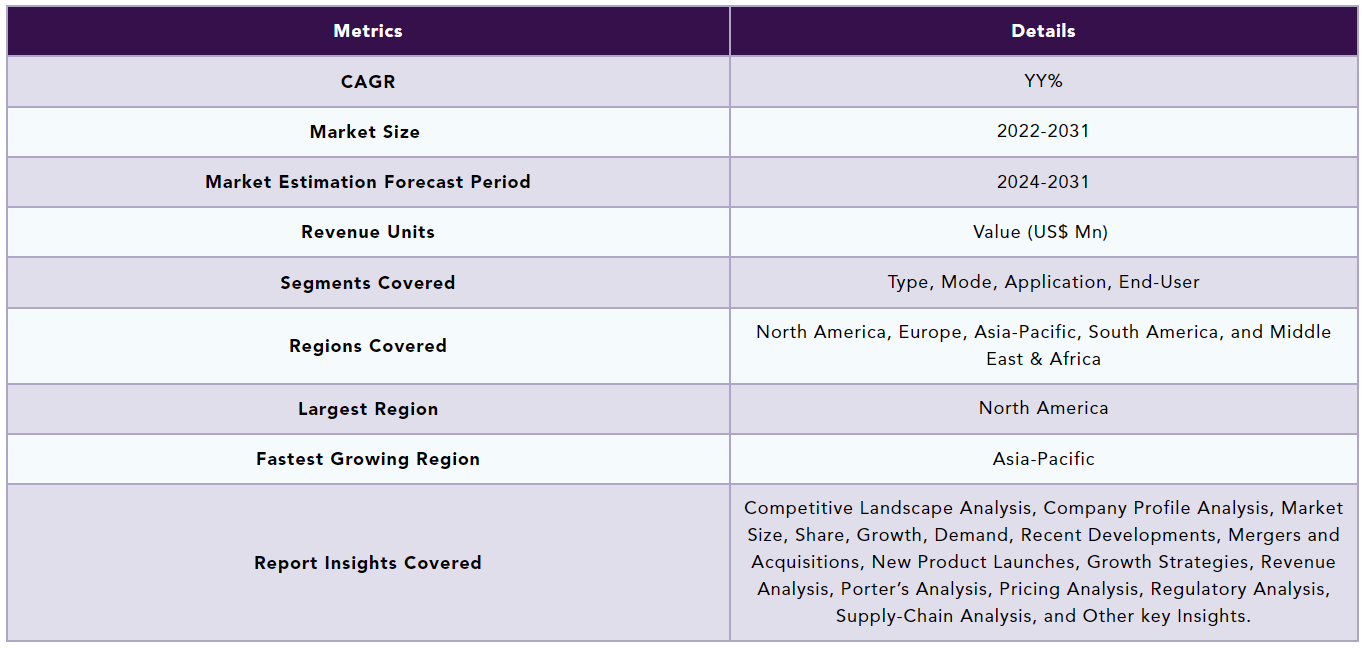Click the 2022-2031 value cell
Viewport: 1362px width, 648px height.
1043,132
